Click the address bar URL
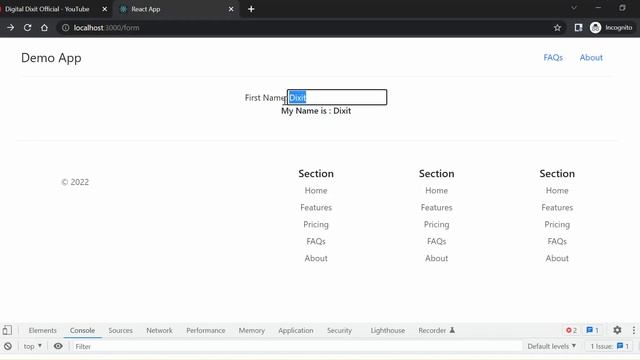This screenshot has width=640, height=360. click(x=106, y=28)
